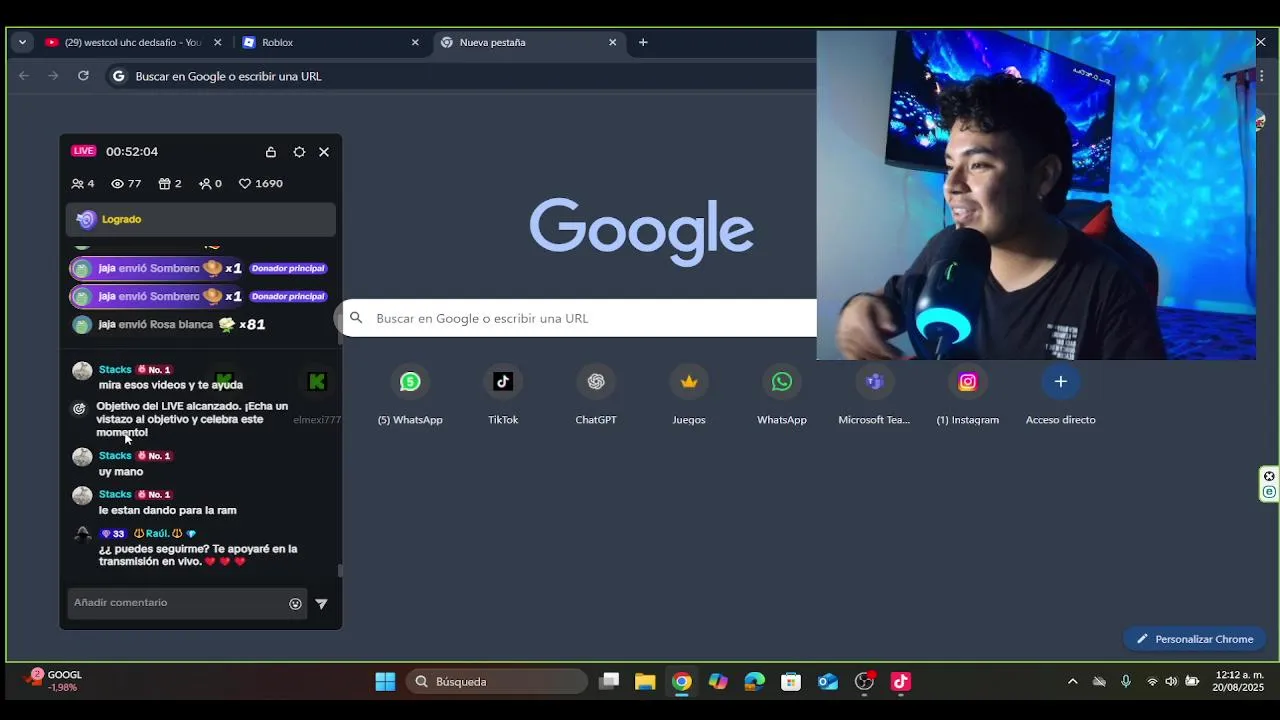Open volume control in system tray
The height and width of the screenshot is (720, 1280).
1171,682
